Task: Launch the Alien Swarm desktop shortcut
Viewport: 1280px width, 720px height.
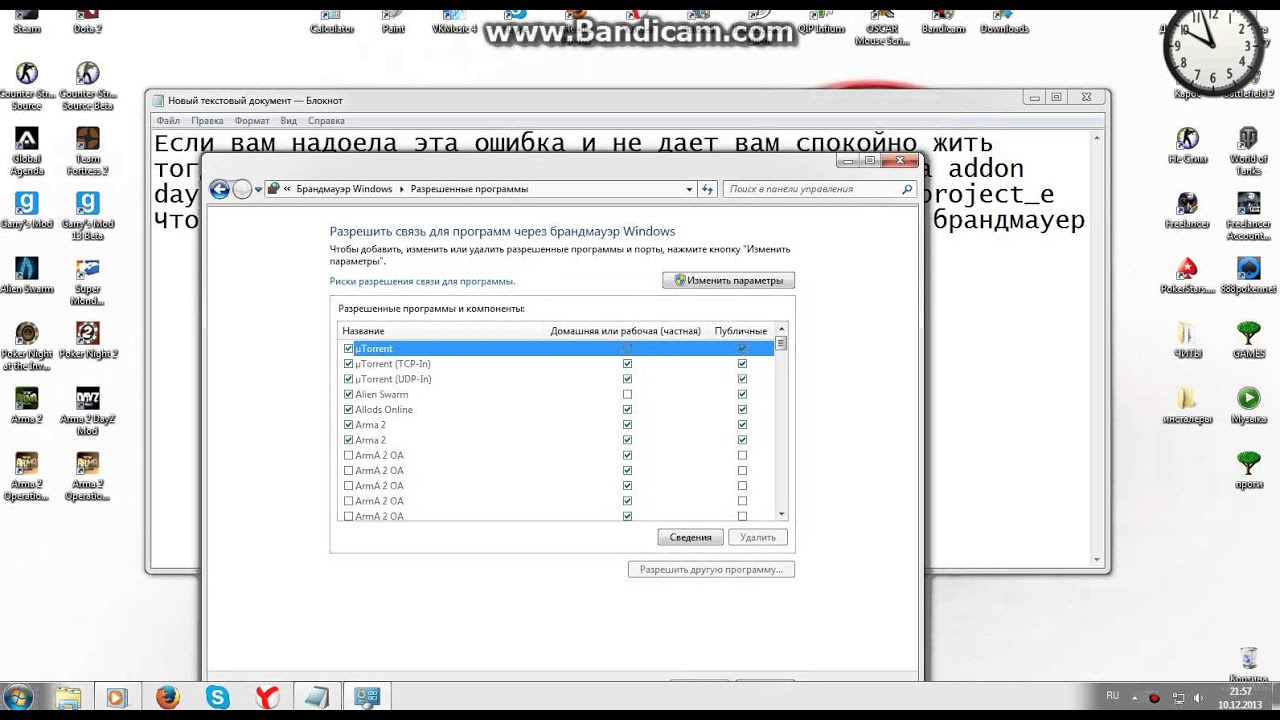Action: point(27,275)
